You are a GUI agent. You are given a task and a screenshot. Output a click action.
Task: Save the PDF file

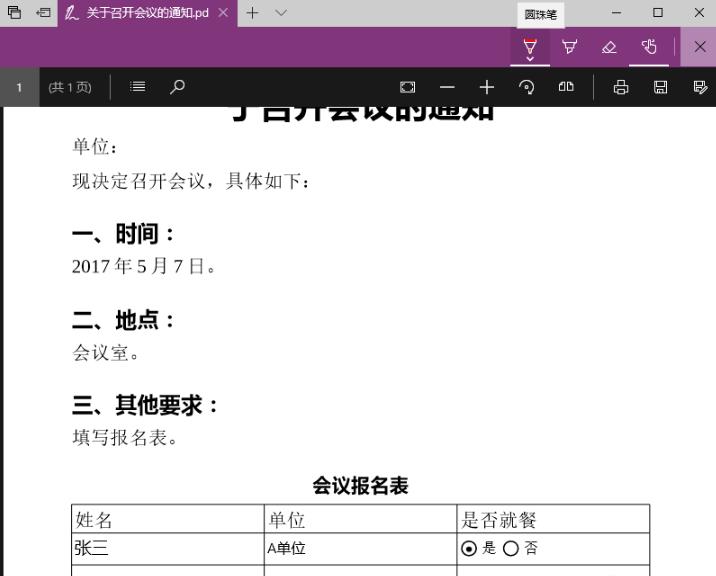pyautogui.click(x=660, y=87)
